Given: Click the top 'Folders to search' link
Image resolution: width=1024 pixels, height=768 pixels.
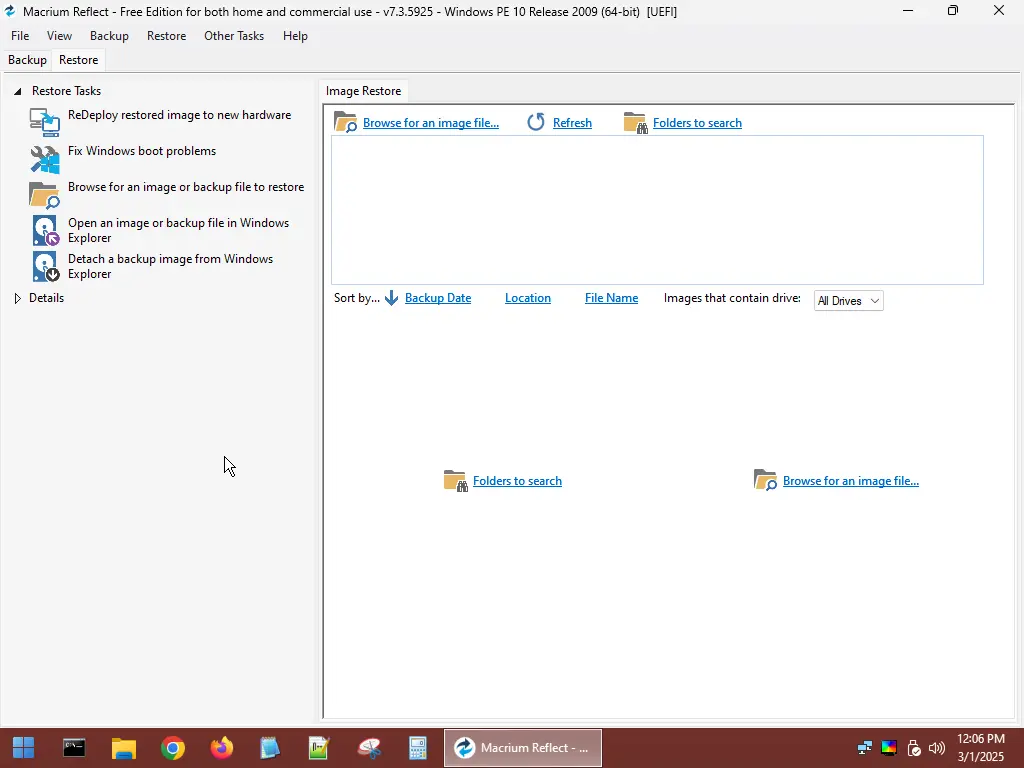Looking at the screenshot, I should click(x=697, y=123).
